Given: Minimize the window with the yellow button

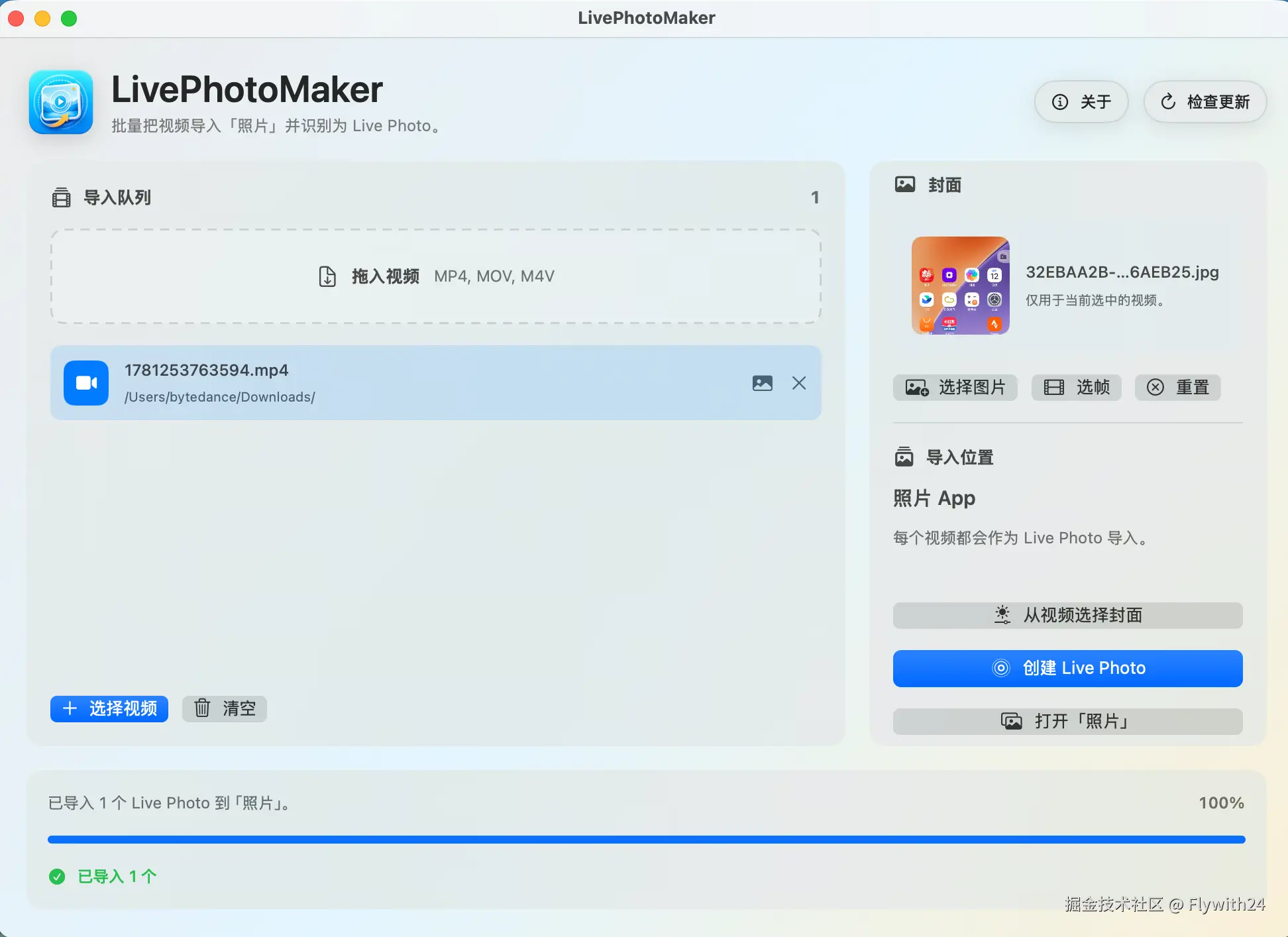Looking at the screenshot, I should [x=42, y=19].
